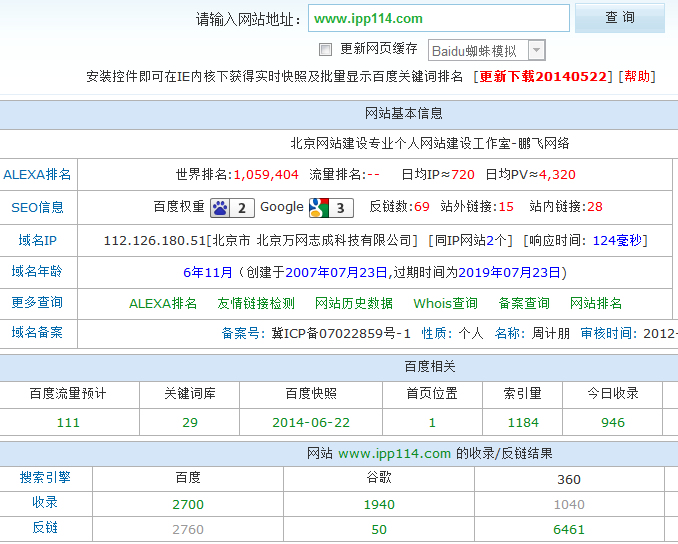
Task: Open the Baidu蜘蛛模拟 dropdown
Action: (x=486, y=51)
